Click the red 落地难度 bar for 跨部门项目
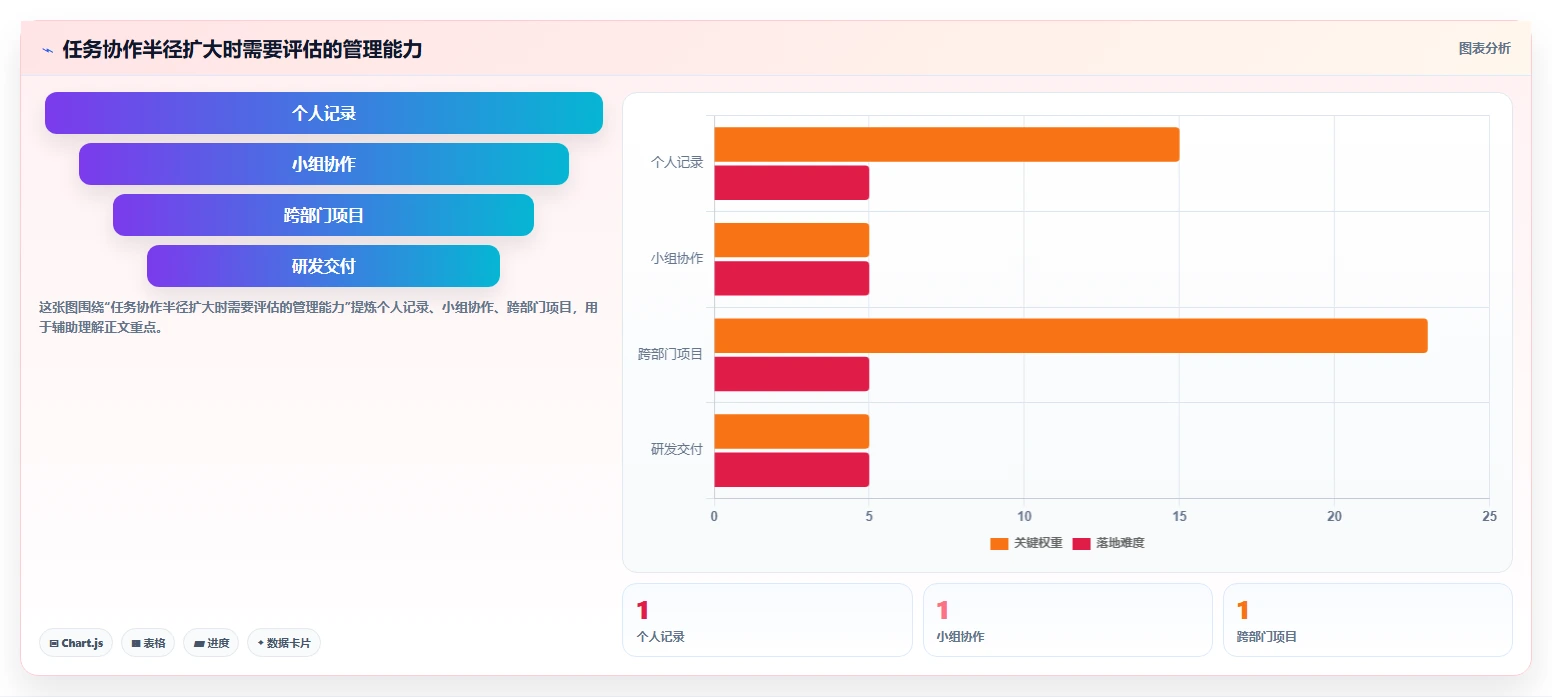The width and height of the screenshot is (1552, 697). pyautogui.click(x=791, y=374)
